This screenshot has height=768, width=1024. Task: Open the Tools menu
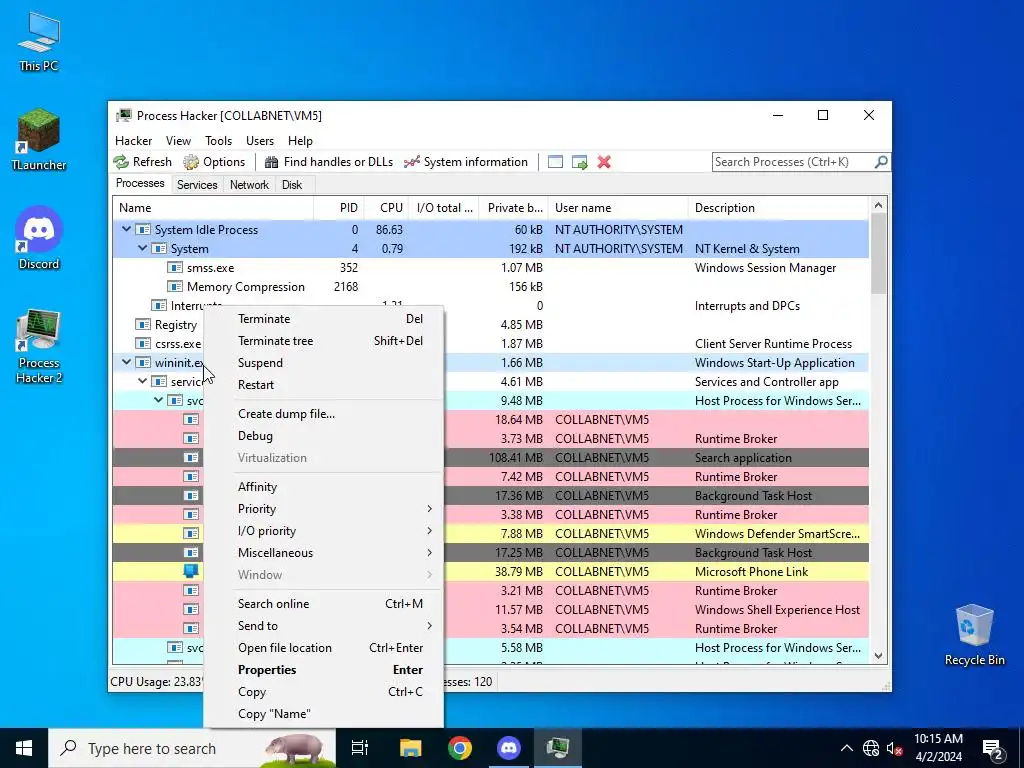(218, 140)
